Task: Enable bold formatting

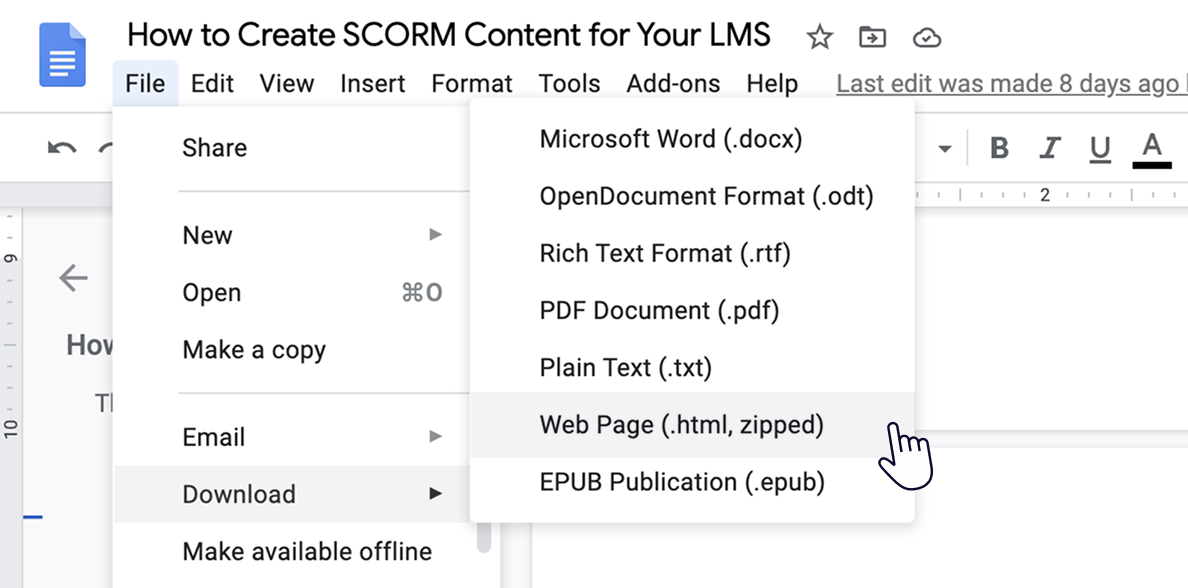Action: click(x=998, y=147)
